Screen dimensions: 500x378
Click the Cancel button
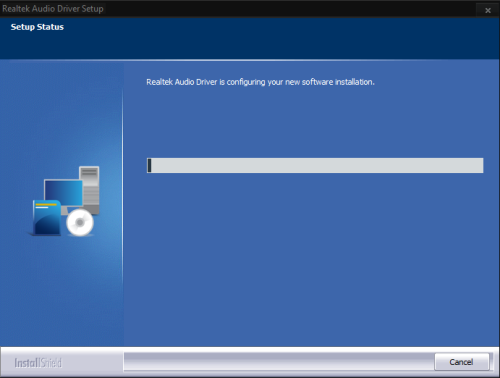[462, 362]
